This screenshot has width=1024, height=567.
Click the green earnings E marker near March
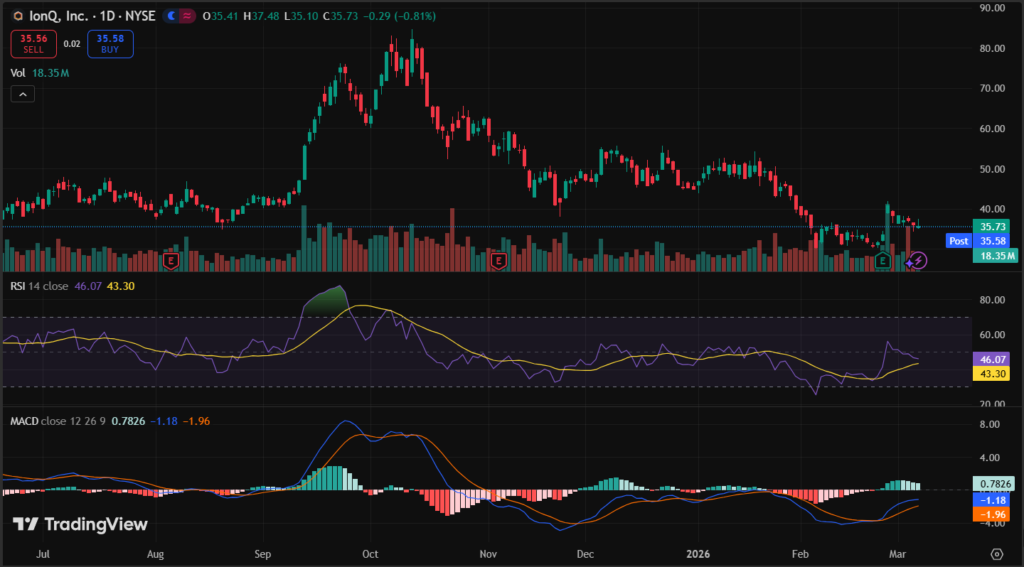tap(883, 260)
